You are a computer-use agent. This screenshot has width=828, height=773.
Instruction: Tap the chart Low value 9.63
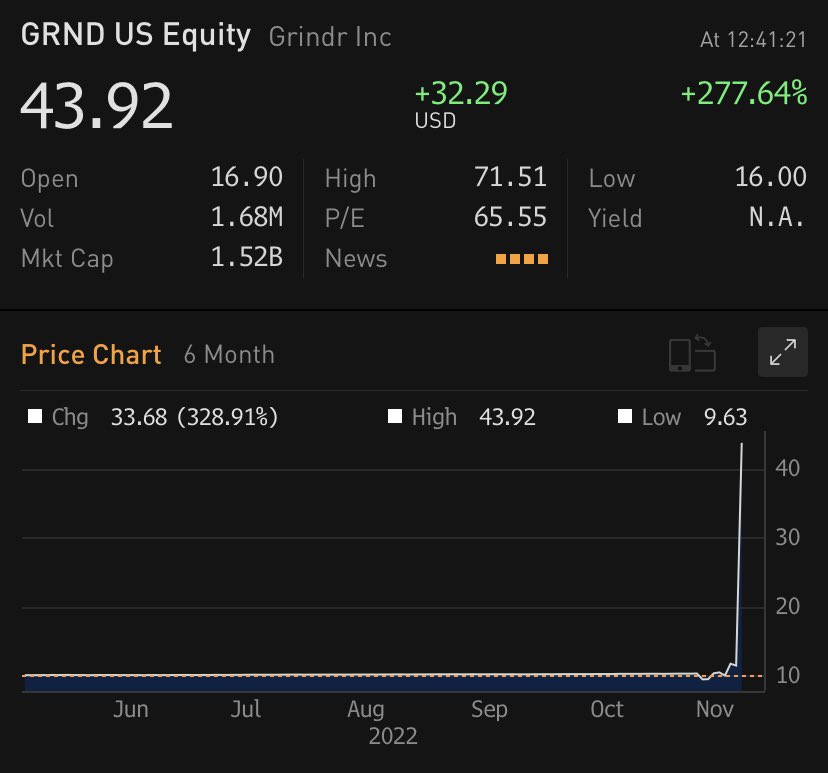pos(726,417)
